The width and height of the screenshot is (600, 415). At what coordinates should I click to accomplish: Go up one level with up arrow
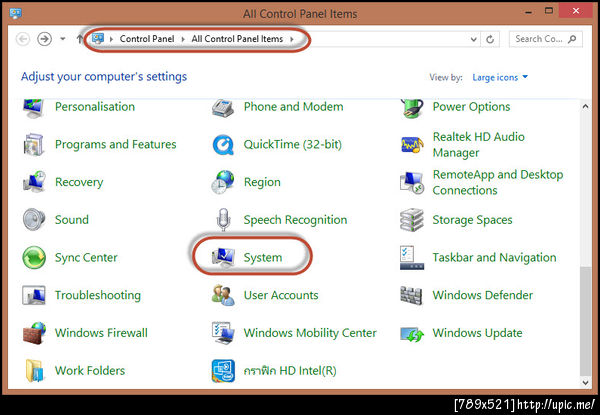pyautogui.click(x=80, y=39)
